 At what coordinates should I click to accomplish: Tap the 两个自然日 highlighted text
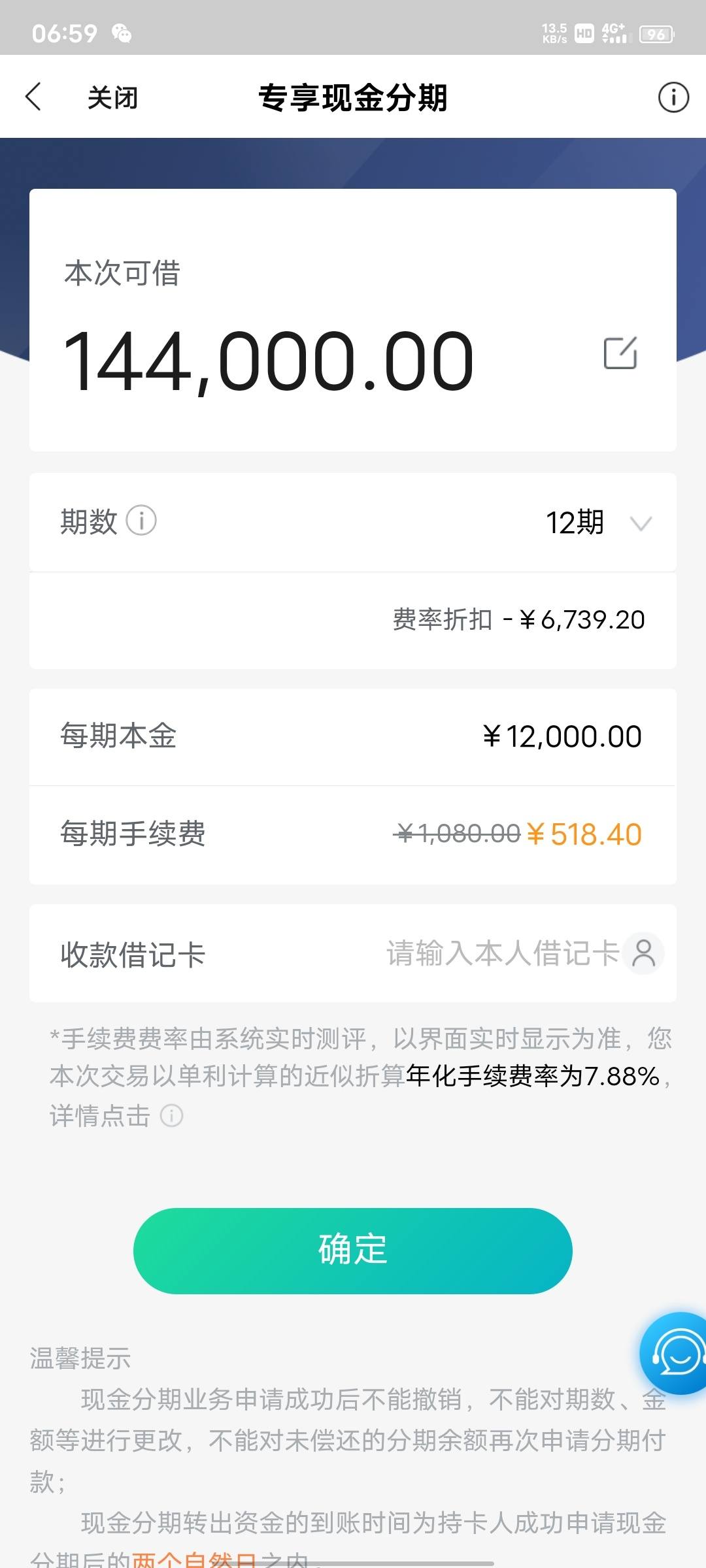(x=195, y=1560)
